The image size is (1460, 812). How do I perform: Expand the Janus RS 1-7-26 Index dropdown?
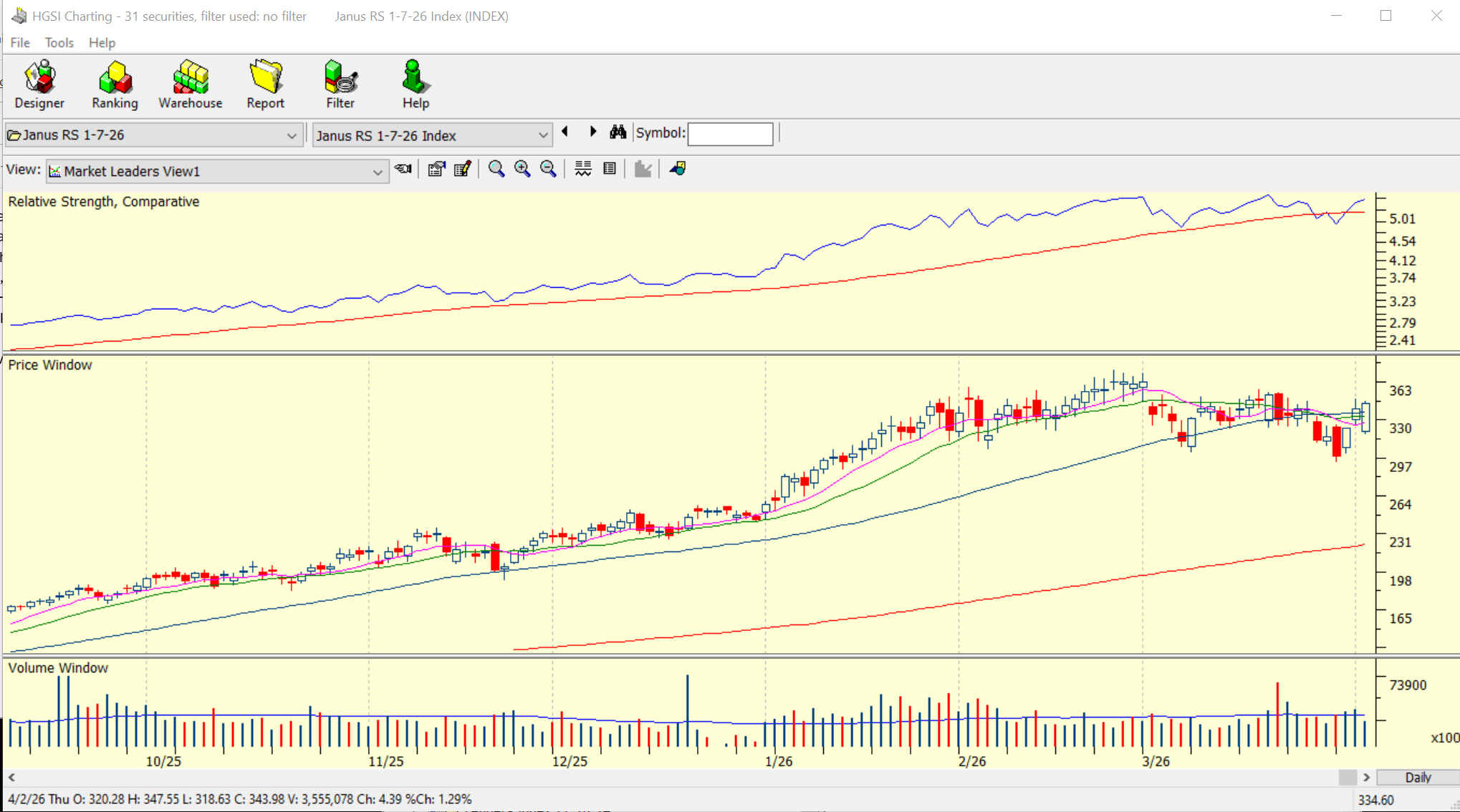[x=542, y=135]
